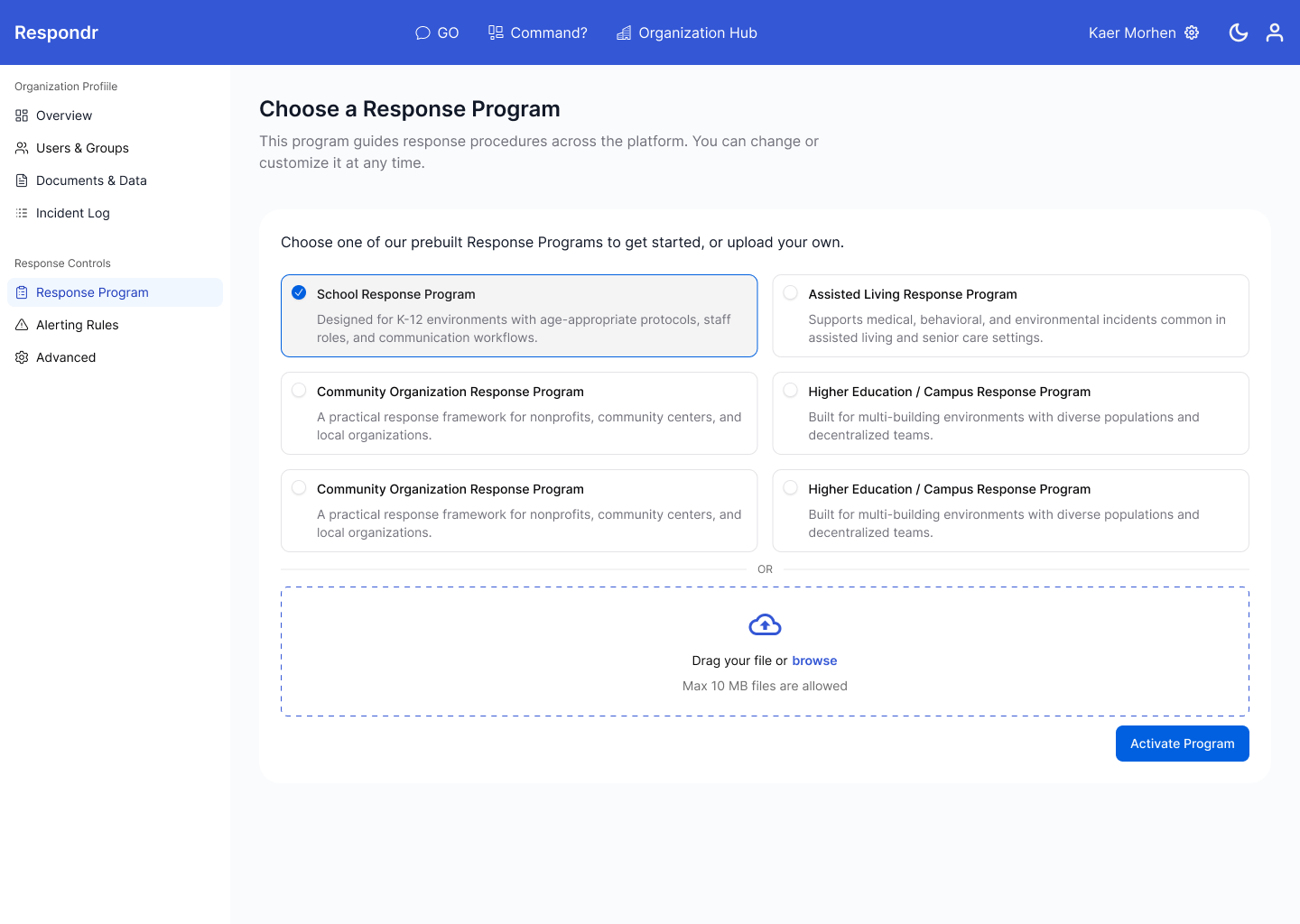Click the Documents & Data file icon
Screen dimensions: 1300x924
coord(22,180)
